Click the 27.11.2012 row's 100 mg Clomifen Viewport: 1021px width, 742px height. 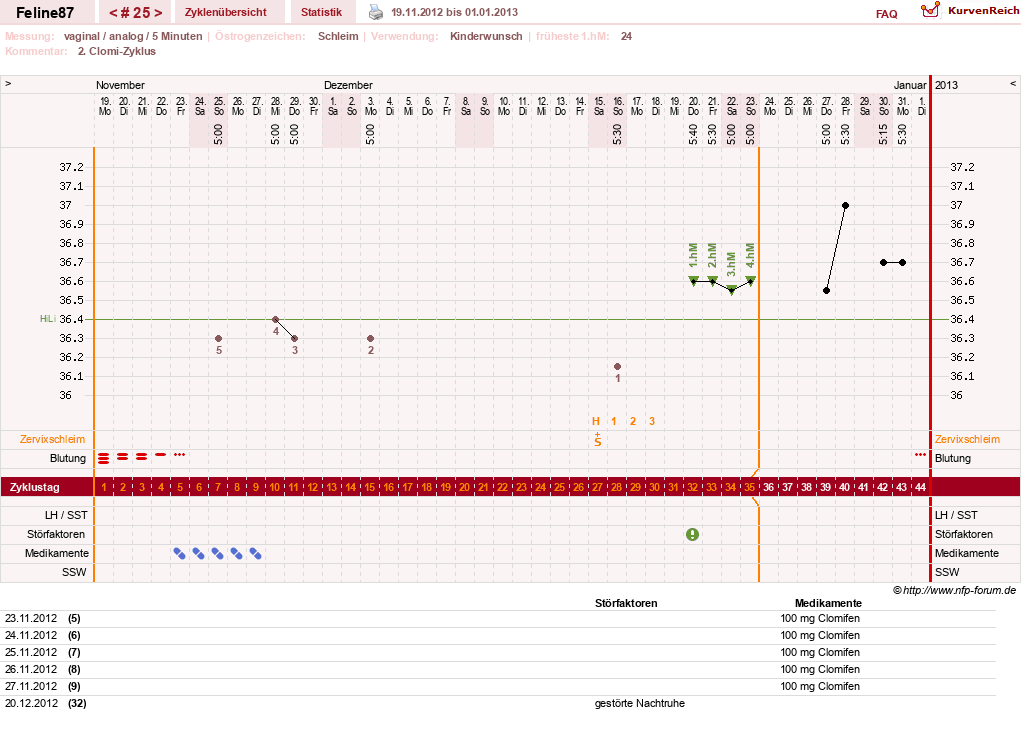820,686
